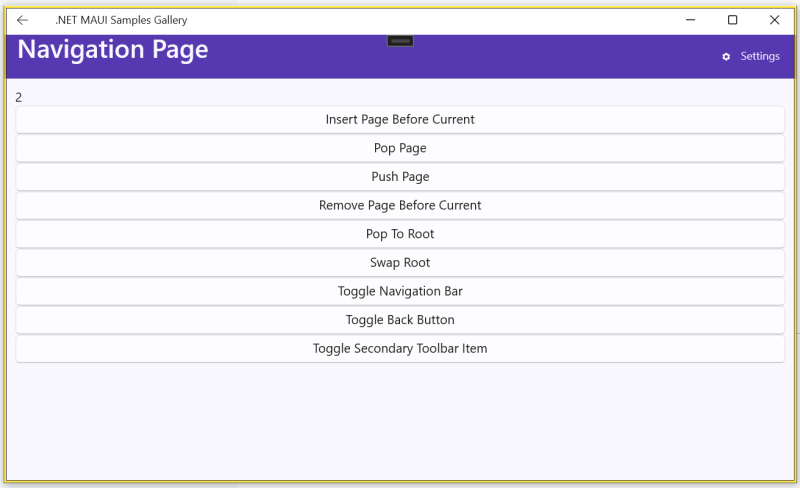
Task: Minimize the Samples Gallery window
Action: click(x=690, y=20)
